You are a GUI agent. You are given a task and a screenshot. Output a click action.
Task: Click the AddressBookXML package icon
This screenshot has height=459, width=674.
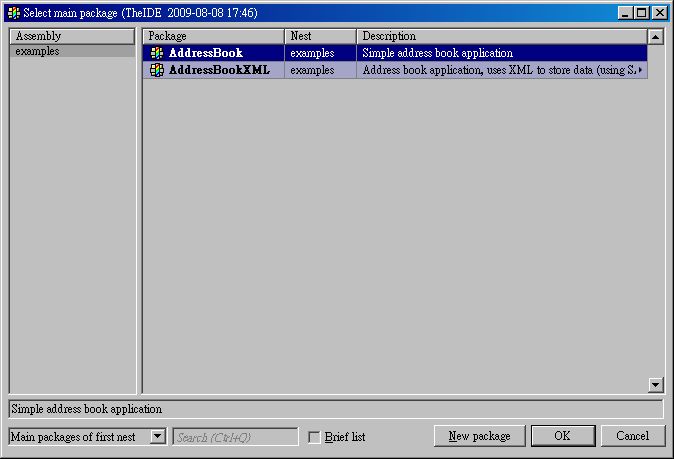point(157,70)
